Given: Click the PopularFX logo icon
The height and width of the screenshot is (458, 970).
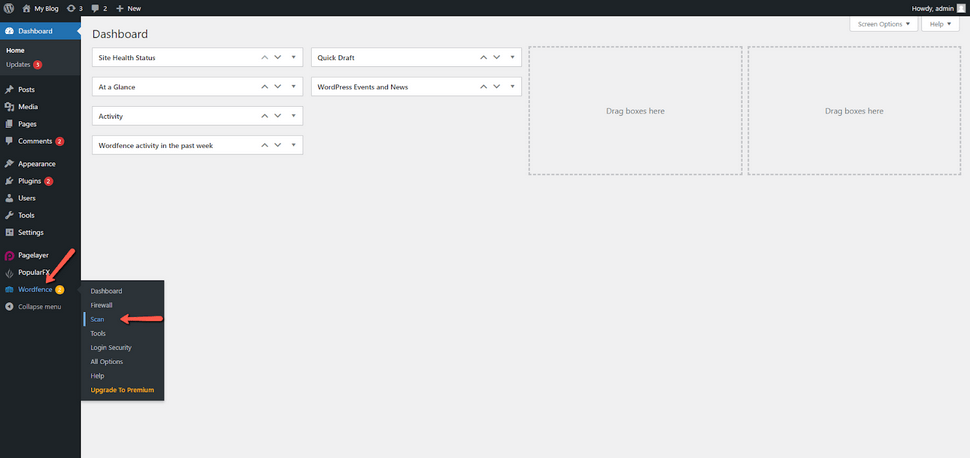Looking at the screenshot, I should click(9, 272).
